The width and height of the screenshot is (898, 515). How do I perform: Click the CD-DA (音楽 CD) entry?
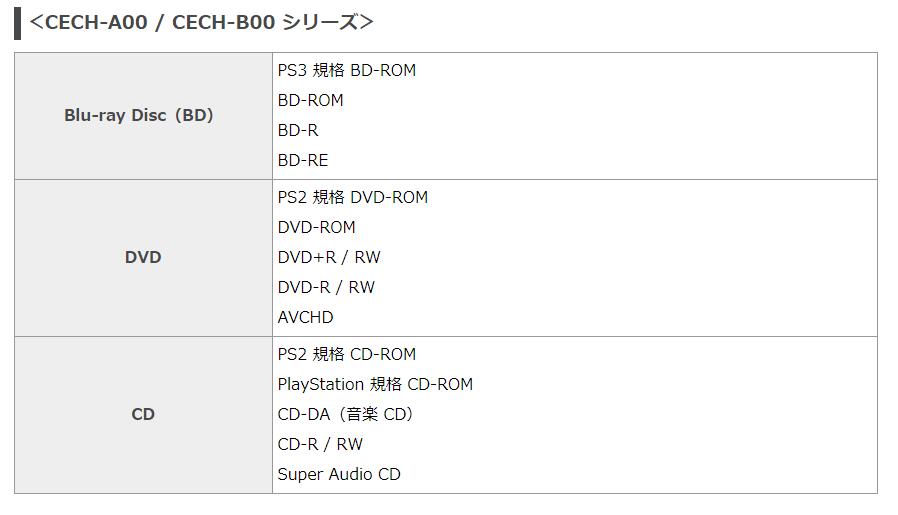pos(345,414)
